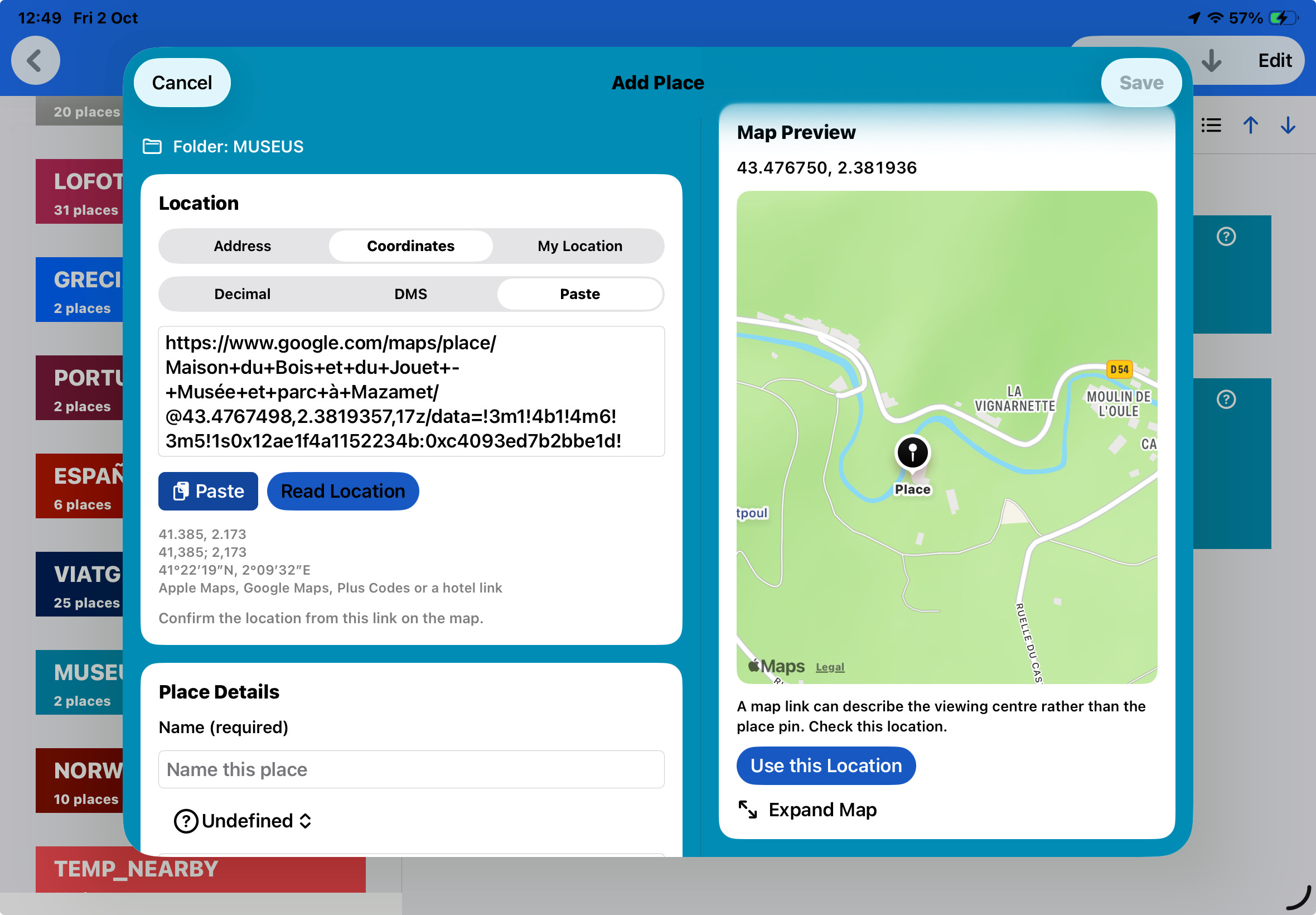Select the black Place pin on the map
This screenshot has width=1316, height=915.
913,454
